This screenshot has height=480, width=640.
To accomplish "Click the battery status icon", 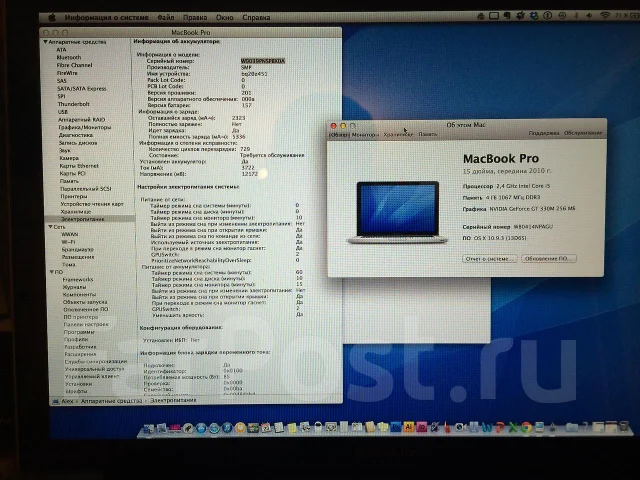I will 635,16.
